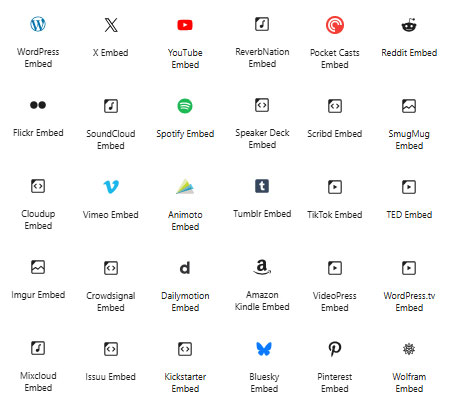Click the "Amazon Kindle Embed" label
The image size is (452, 412).
(262, 301)
